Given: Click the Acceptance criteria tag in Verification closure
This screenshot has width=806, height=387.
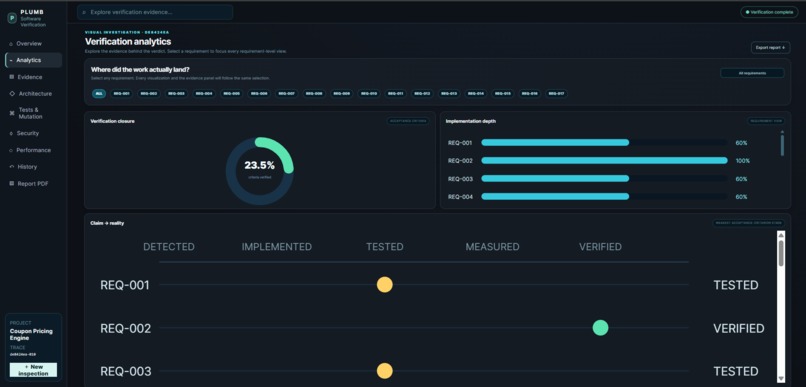Looking at the screenshot, I should click(x=408, y=121).
